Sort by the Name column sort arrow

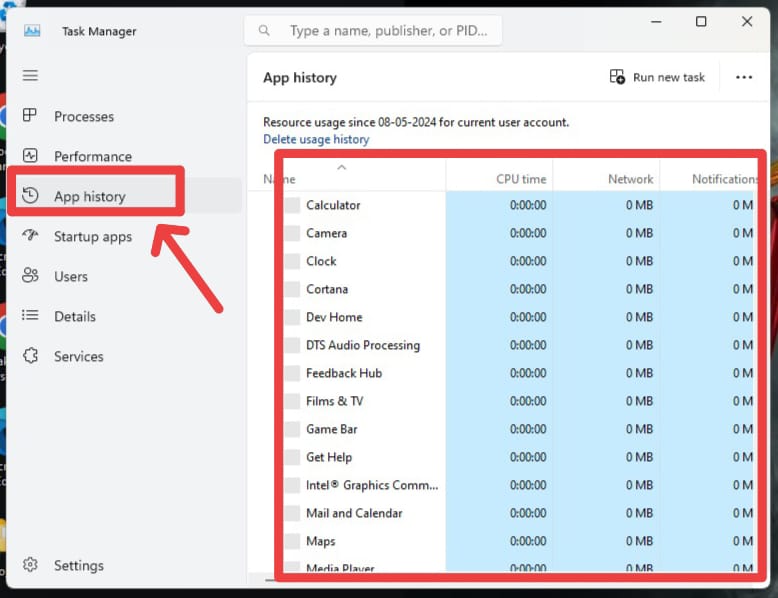(x=341, y=167)
